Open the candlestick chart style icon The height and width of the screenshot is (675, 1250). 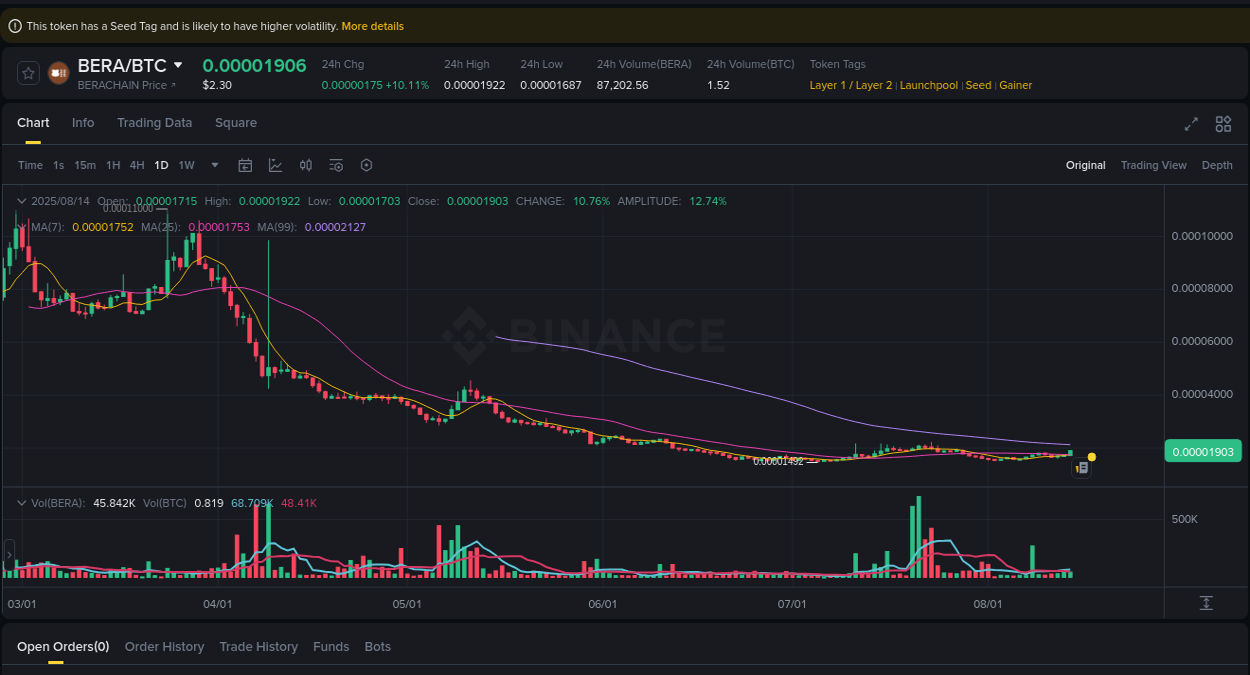[306, 165]
